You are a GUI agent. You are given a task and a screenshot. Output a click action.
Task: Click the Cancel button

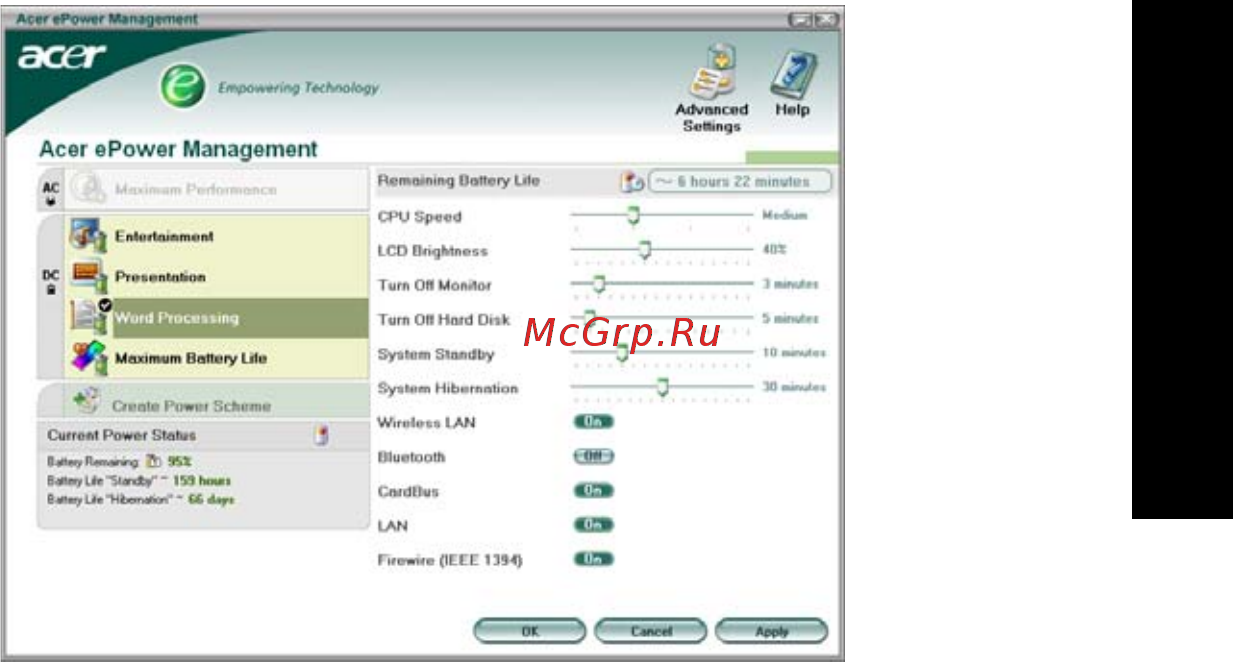[651, 631]
